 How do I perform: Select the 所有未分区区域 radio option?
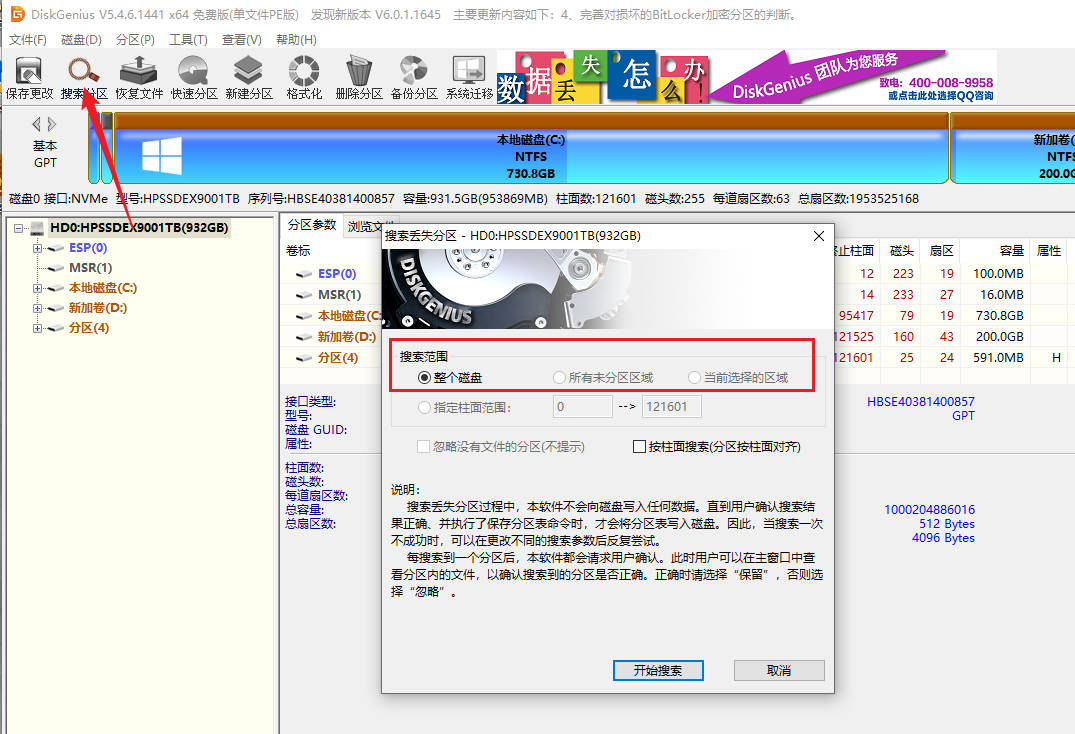(x=603, y=378)
